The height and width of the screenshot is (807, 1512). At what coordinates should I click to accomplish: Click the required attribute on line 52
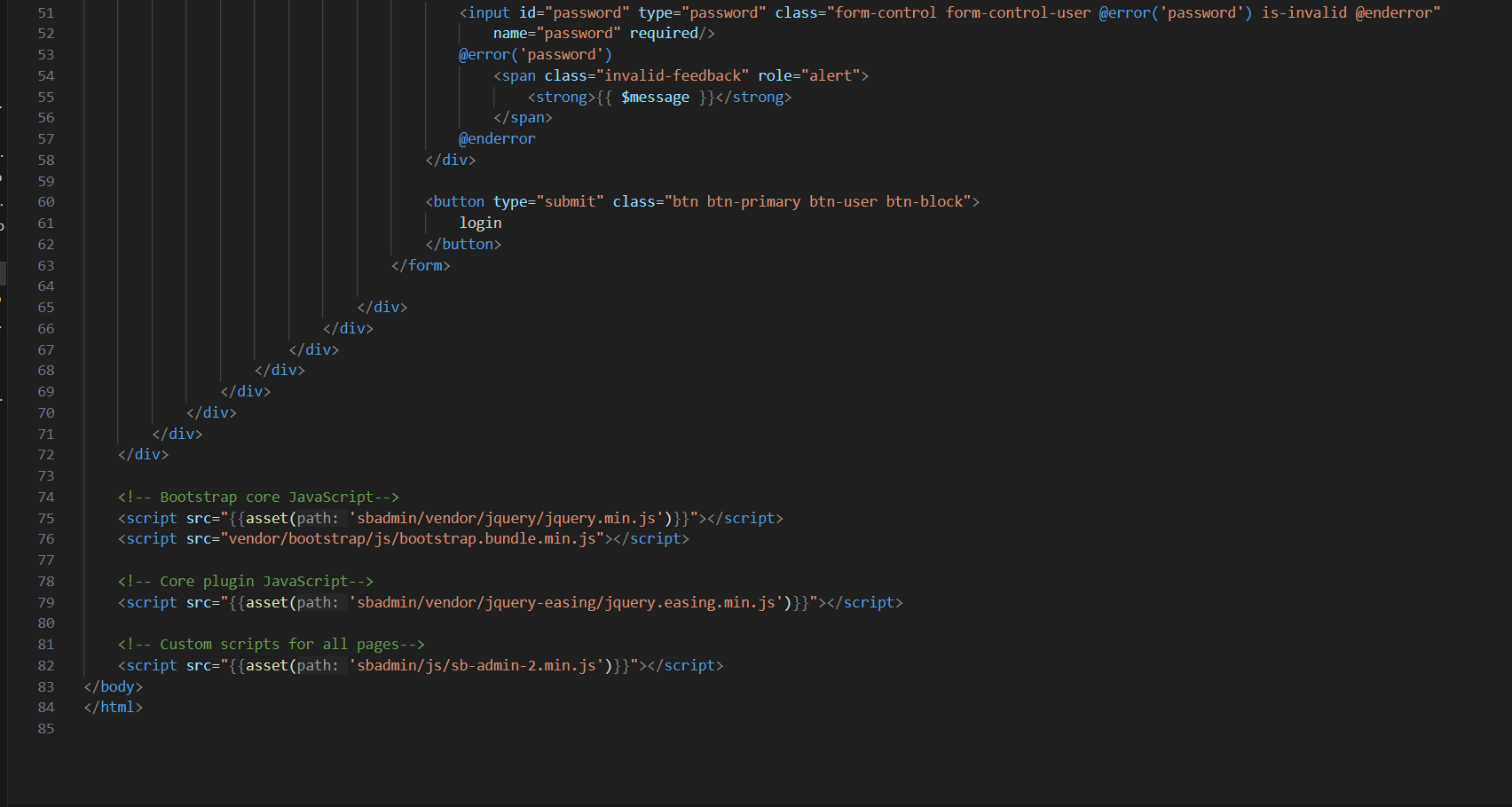664,33
